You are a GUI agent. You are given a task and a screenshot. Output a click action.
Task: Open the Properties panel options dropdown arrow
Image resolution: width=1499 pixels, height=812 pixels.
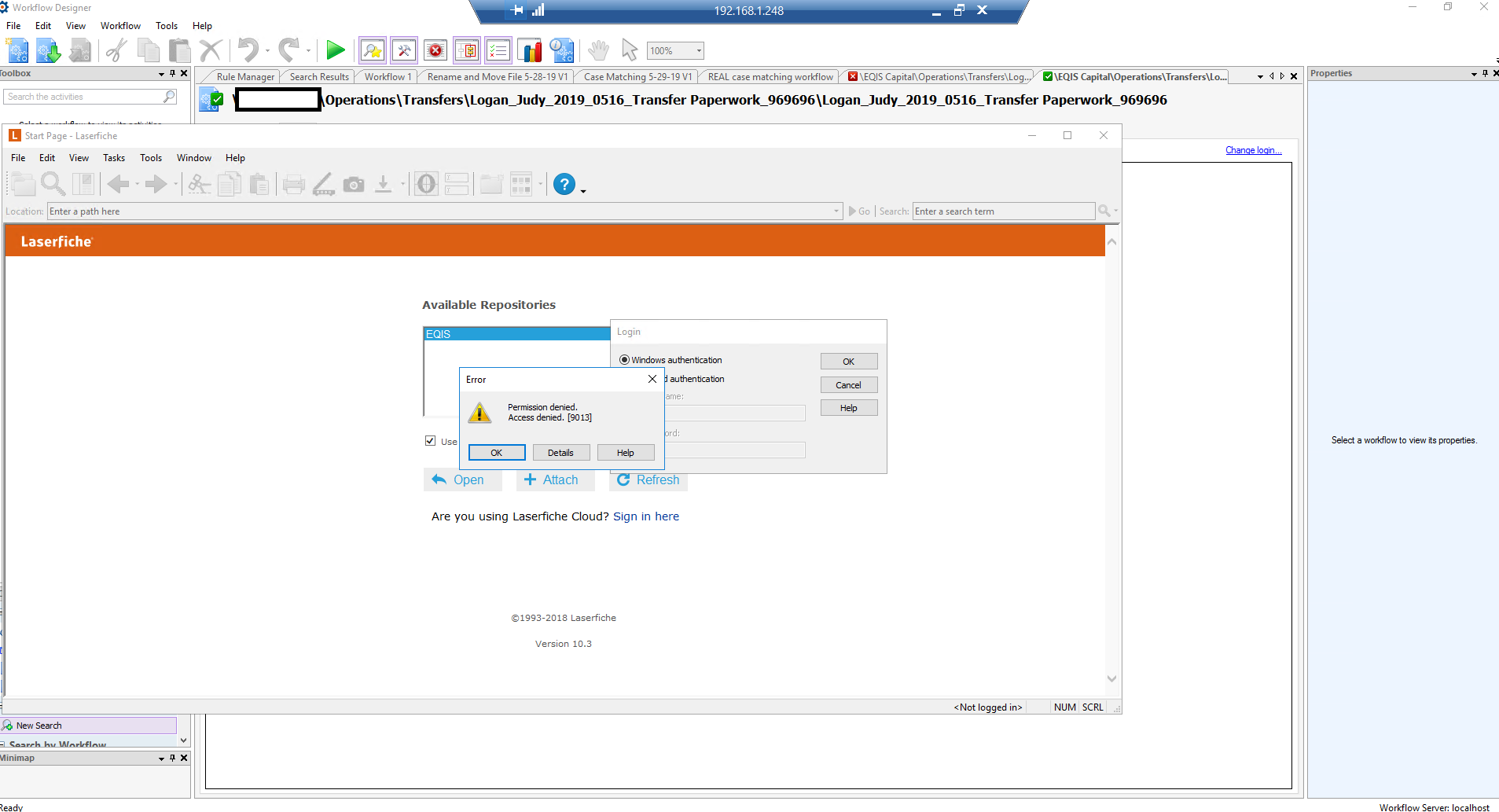(1474, 75)
